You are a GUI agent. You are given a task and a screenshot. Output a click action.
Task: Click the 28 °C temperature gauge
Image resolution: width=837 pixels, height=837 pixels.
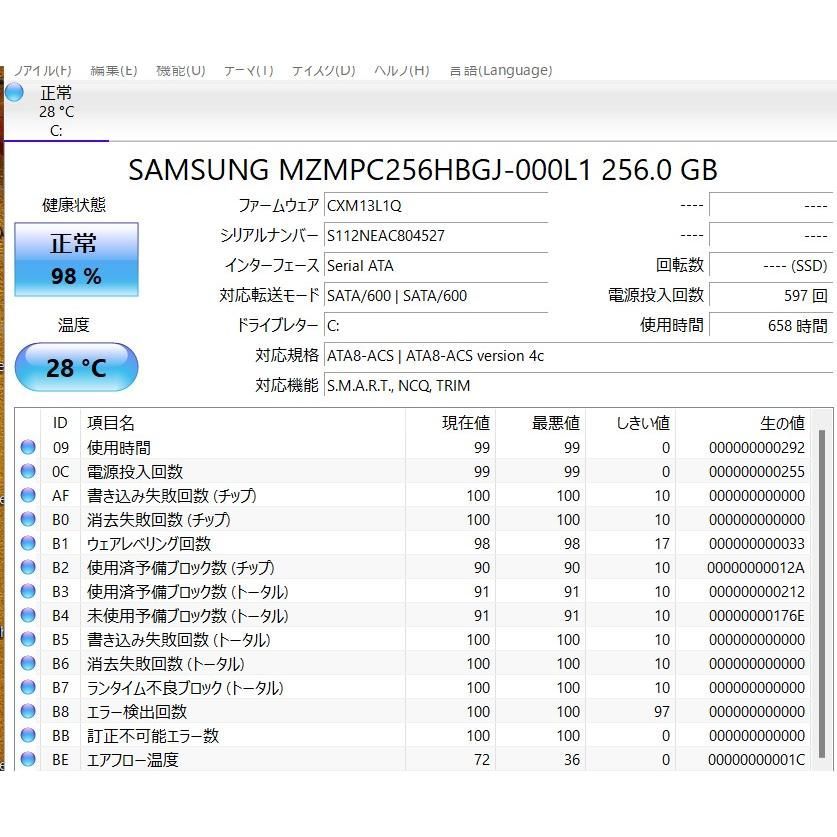pos(76,367)
